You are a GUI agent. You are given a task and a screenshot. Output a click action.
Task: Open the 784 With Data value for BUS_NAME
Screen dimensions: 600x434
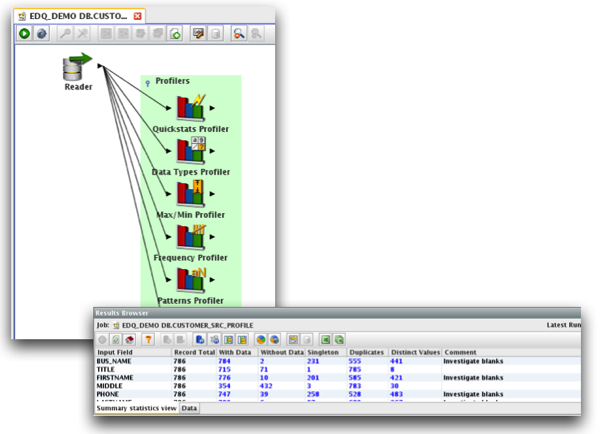click(224, 361)
